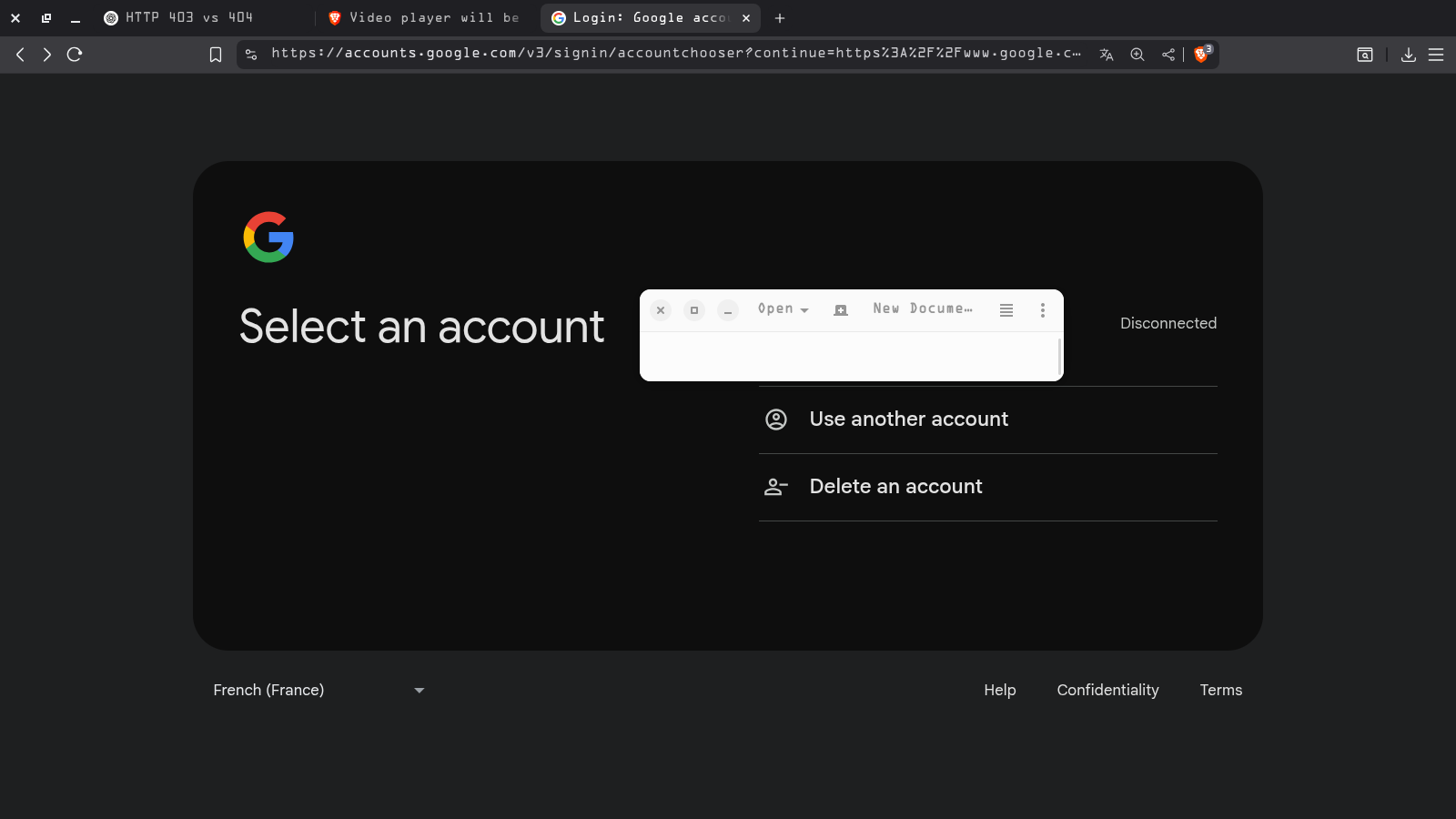Select the Login: Google account tab

pos(650,18)
